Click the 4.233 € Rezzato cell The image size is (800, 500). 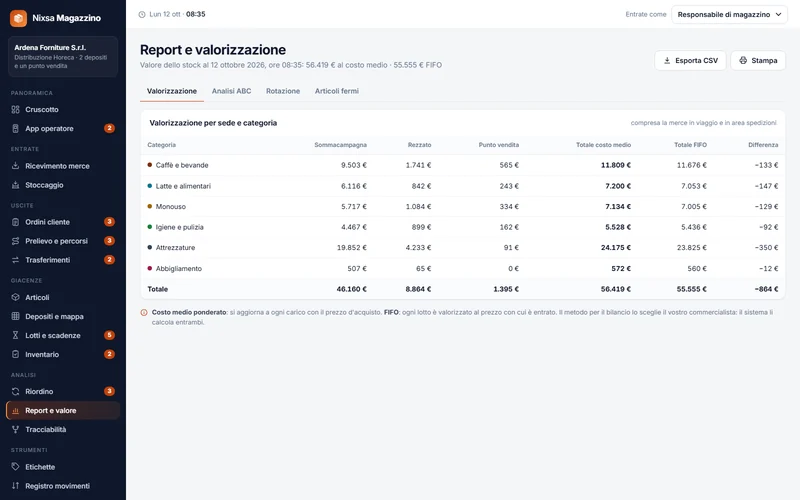pos(418,247)
